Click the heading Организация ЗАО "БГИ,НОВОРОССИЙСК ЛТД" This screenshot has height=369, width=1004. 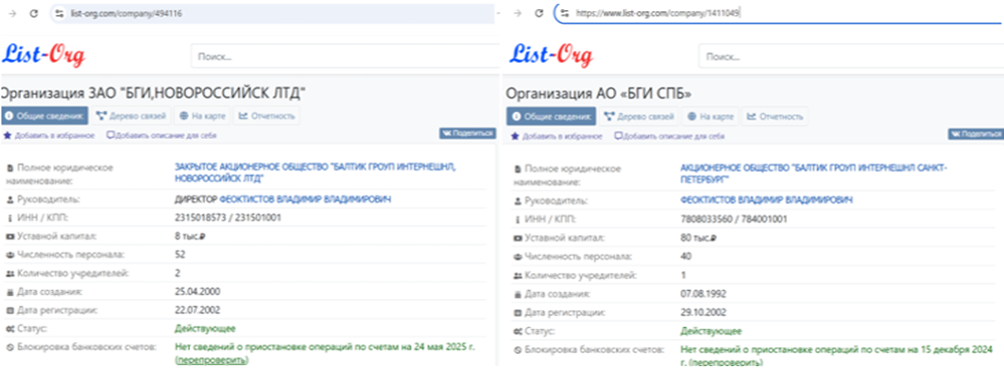point(154,93)
